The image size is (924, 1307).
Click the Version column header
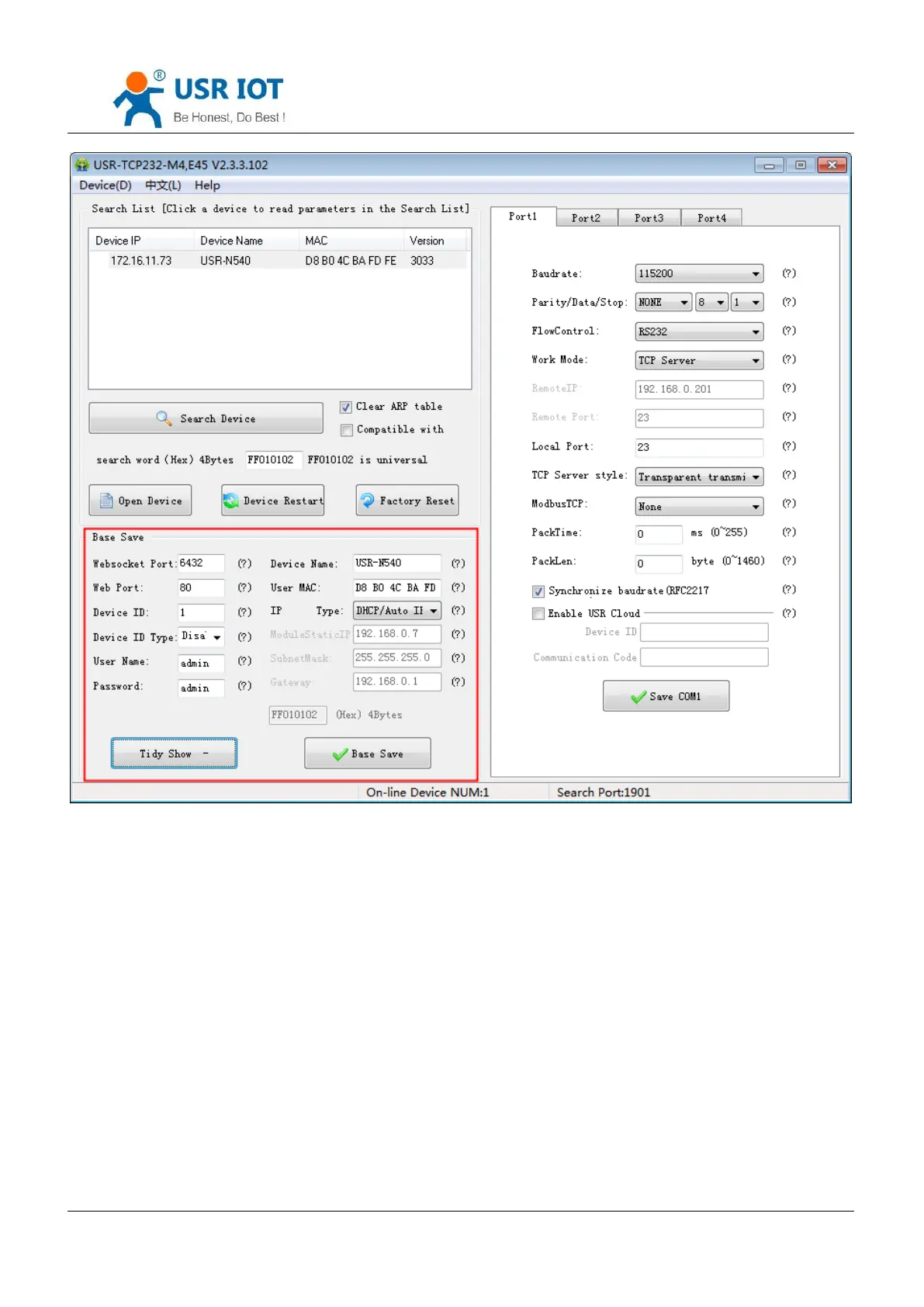tap(435, 241)
